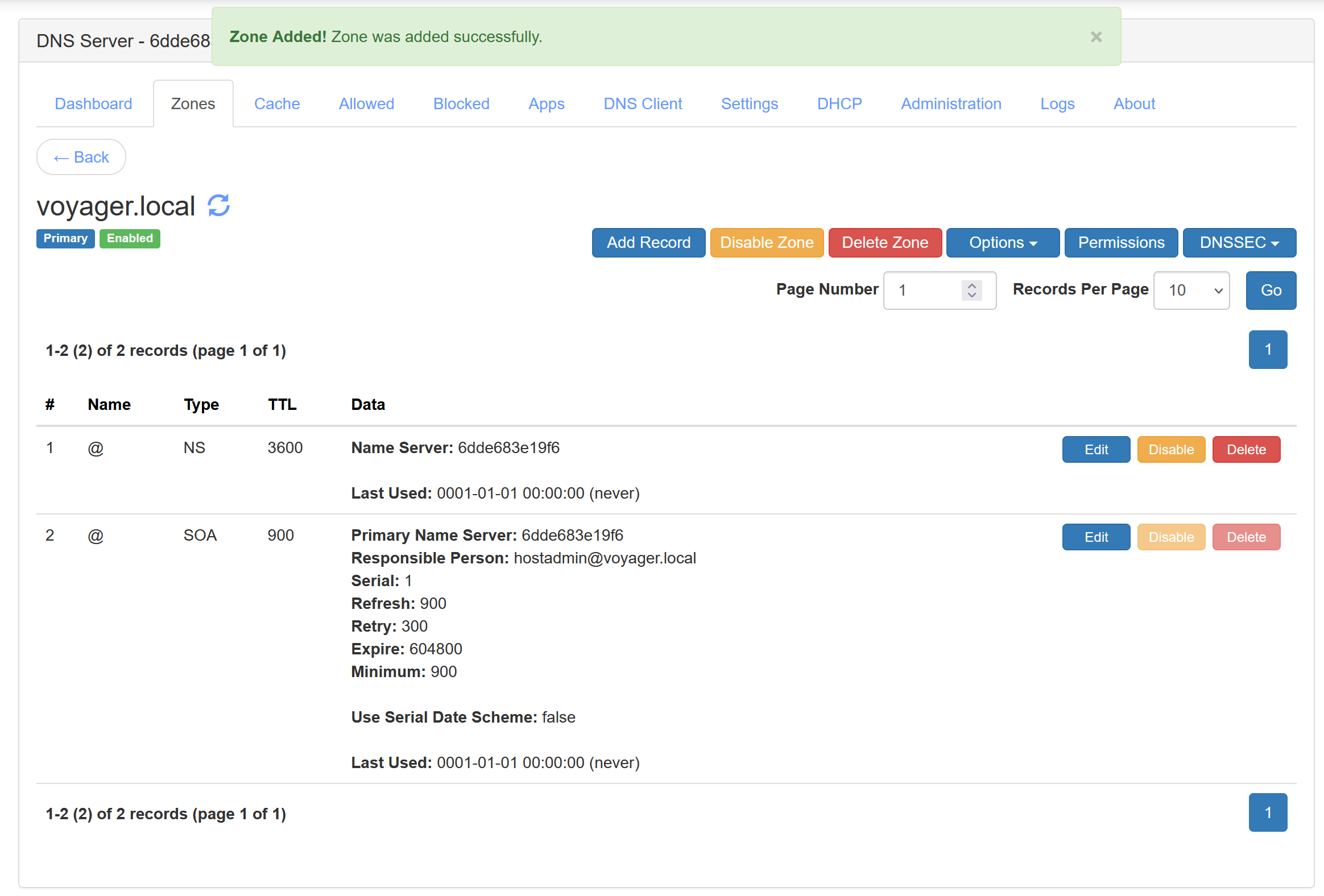Click the Name column header
The image size is (1324, 896).
(109, 404)
